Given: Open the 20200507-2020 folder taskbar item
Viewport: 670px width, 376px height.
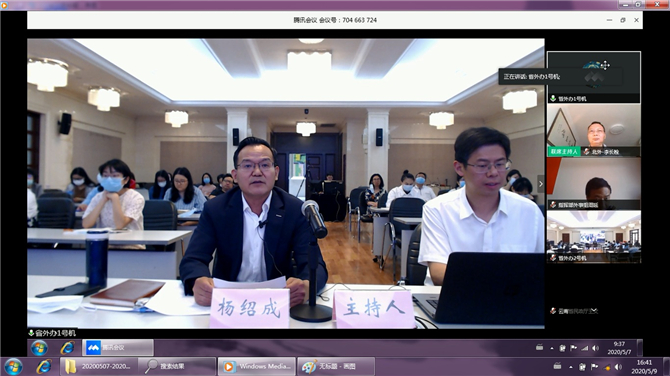Looking at the screenshot, I should click(98, 367).
